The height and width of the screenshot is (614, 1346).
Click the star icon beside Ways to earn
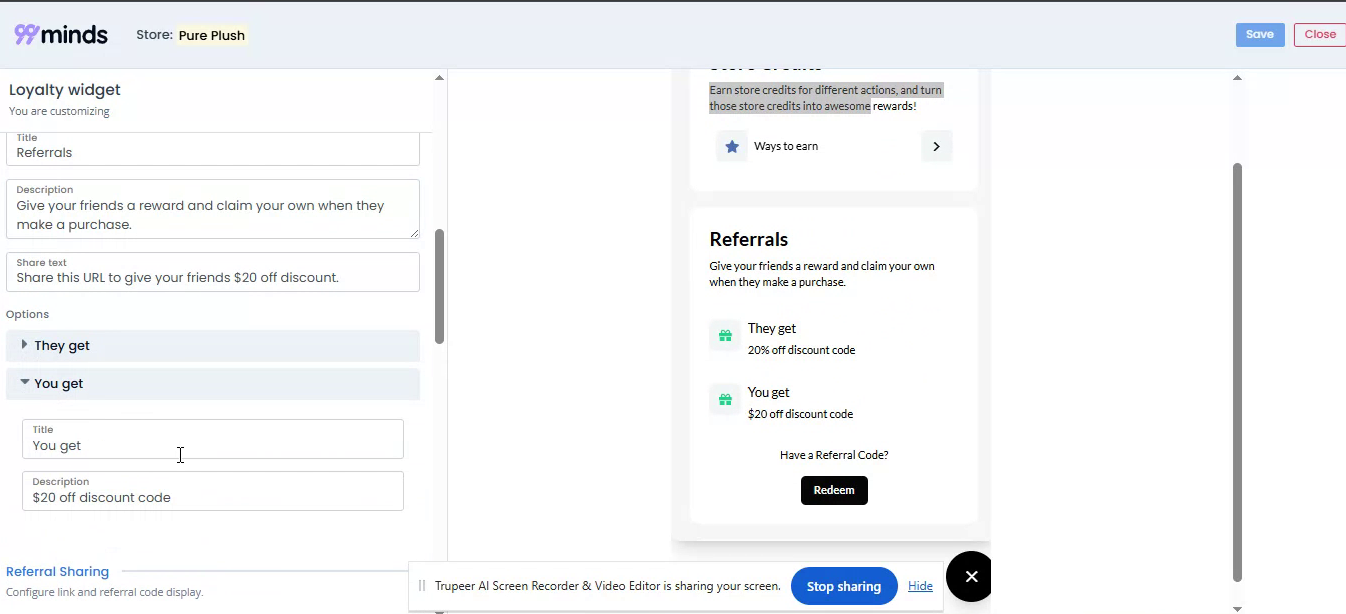(x=732, y=146)
